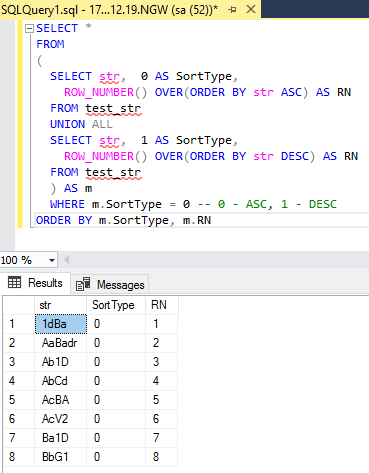This screenshot has width=369, height=473.
Task: Place cursor on the UNION ALL line
Action: pos(81,124)
